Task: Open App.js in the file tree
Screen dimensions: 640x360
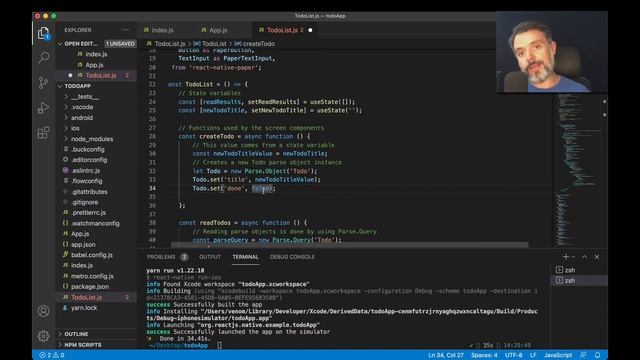Action: (96, 234)
